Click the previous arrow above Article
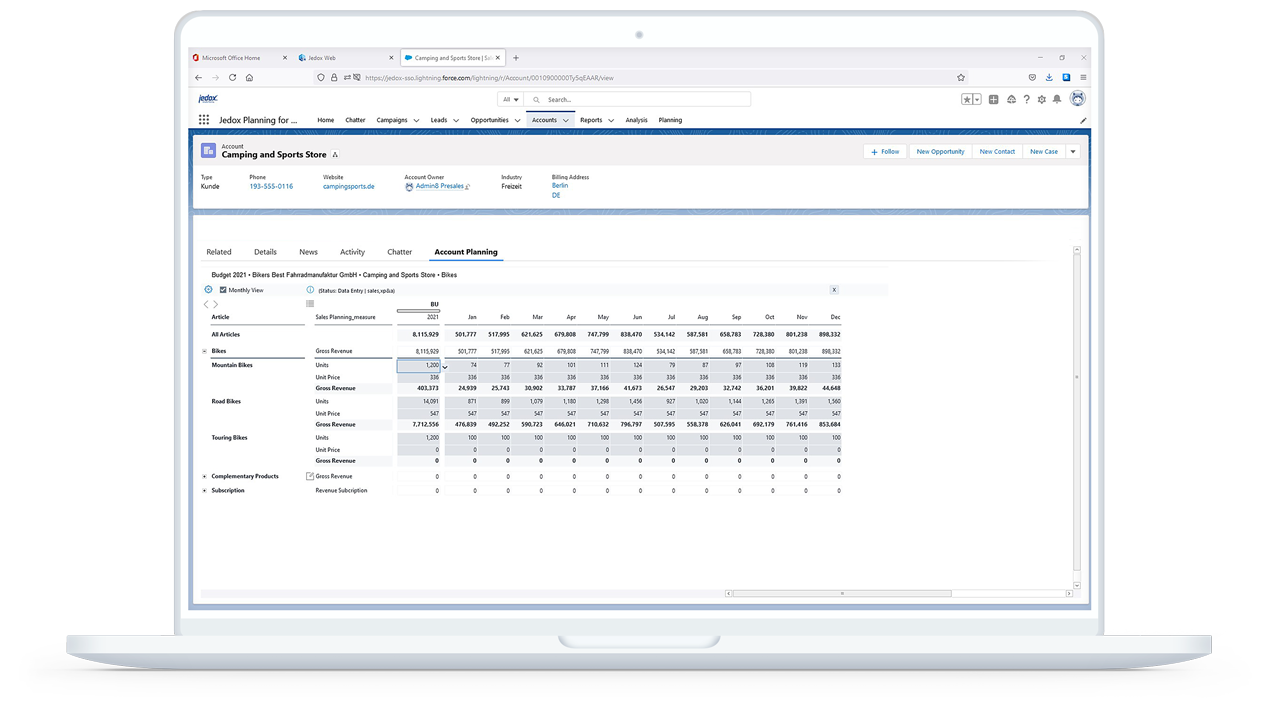The height and width of the screenshot is (720, 1280). click(206, 304)
